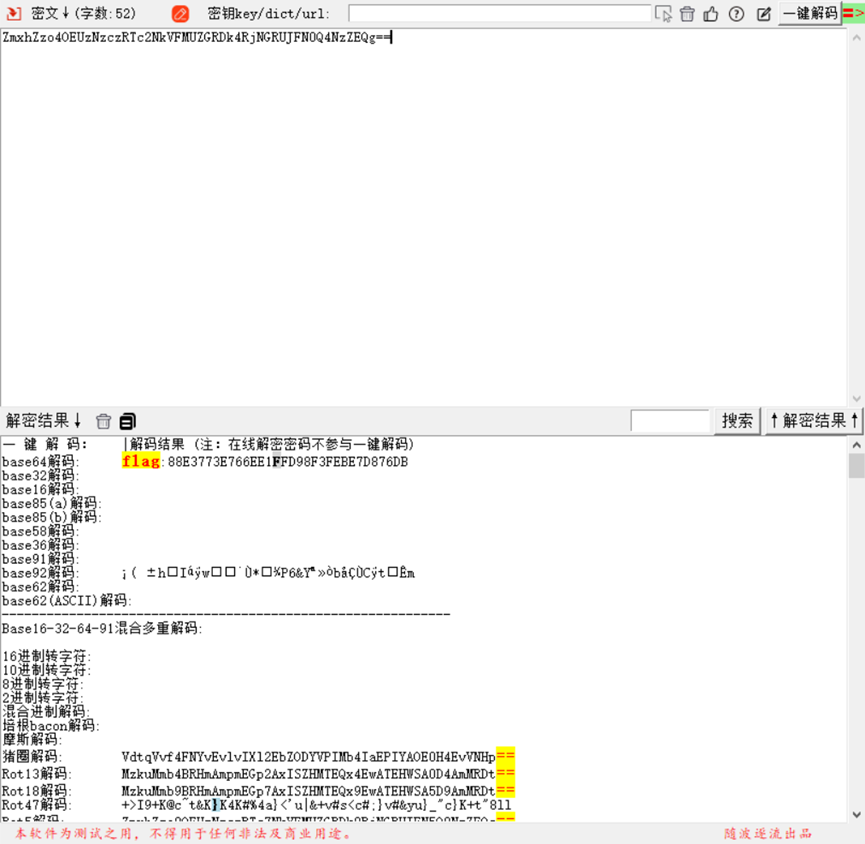865x844 pixels.
Task: Click the Base64 ciphertext string in top area
Action: (x=196, y=38)
